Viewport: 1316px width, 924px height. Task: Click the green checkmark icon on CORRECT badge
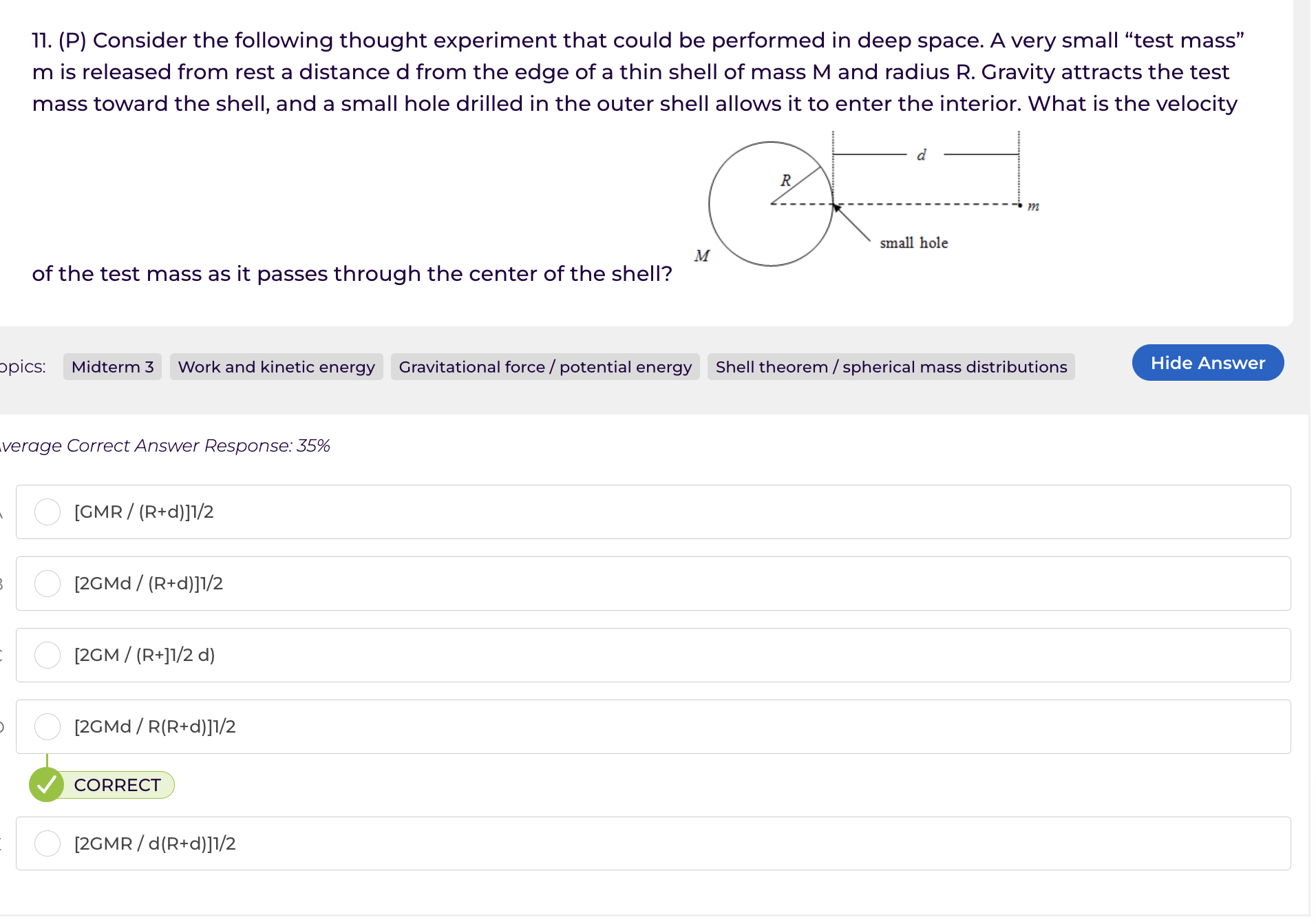point(47,784)
